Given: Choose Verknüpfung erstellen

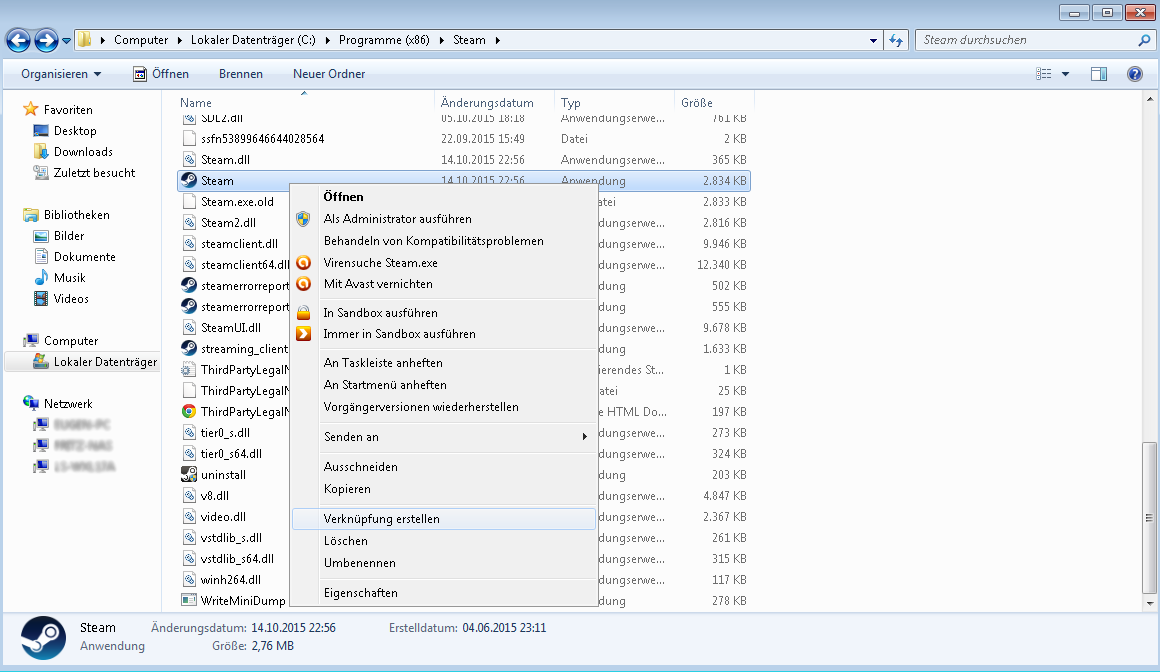Looking at the screenshot, I should [x=444, y=519].
